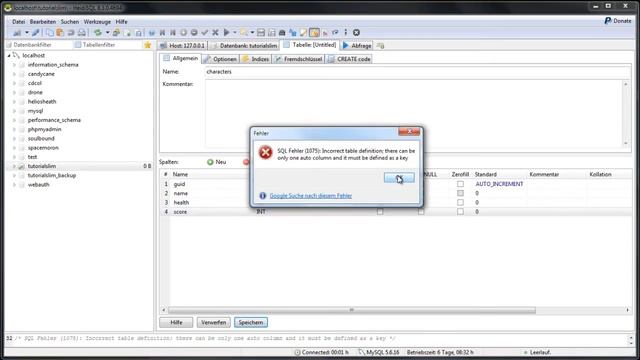640x360 pixels.
Task: Click the print toolbar icon
Action: tap(82, 33)
